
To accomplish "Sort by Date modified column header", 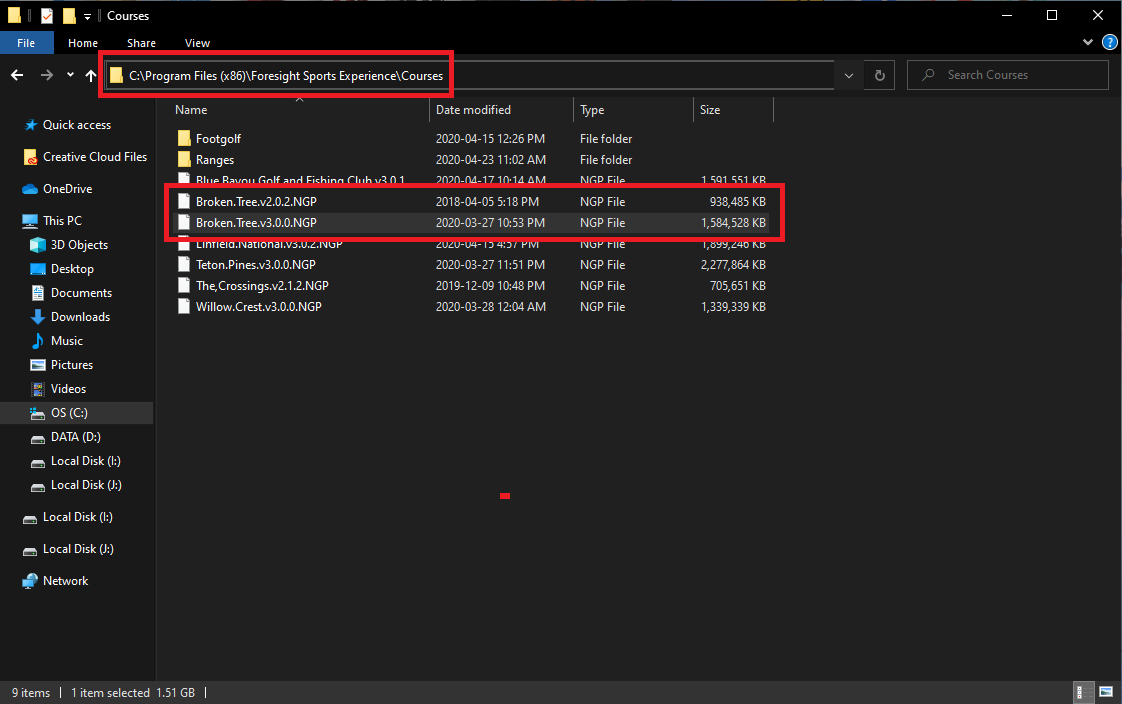I will 501,109.
